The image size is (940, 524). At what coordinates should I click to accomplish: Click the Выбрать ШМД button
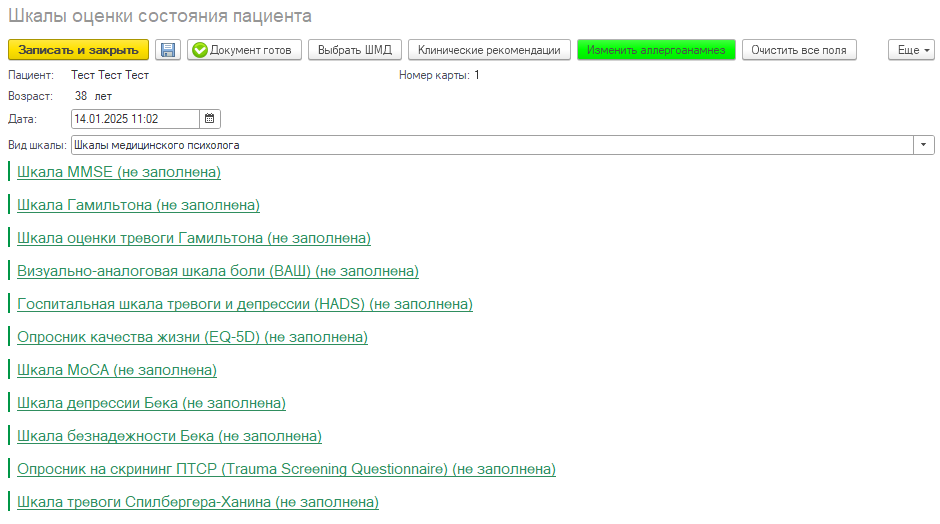tap(354, 50)
